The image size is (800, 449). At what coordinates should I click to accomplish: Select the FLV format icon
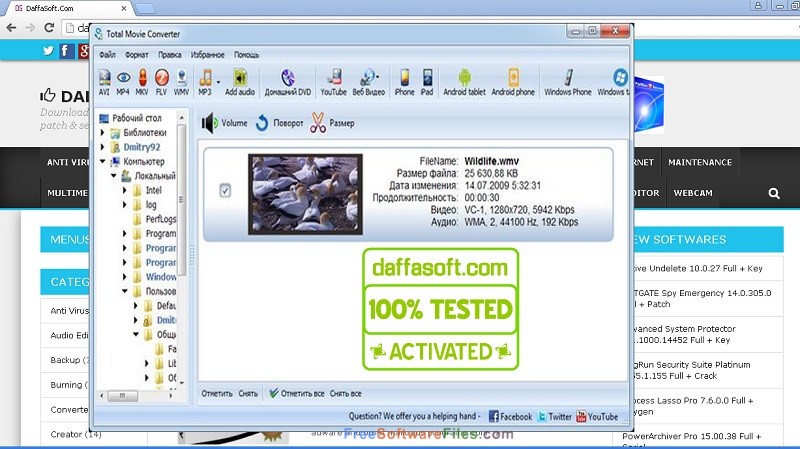[161, 82]
